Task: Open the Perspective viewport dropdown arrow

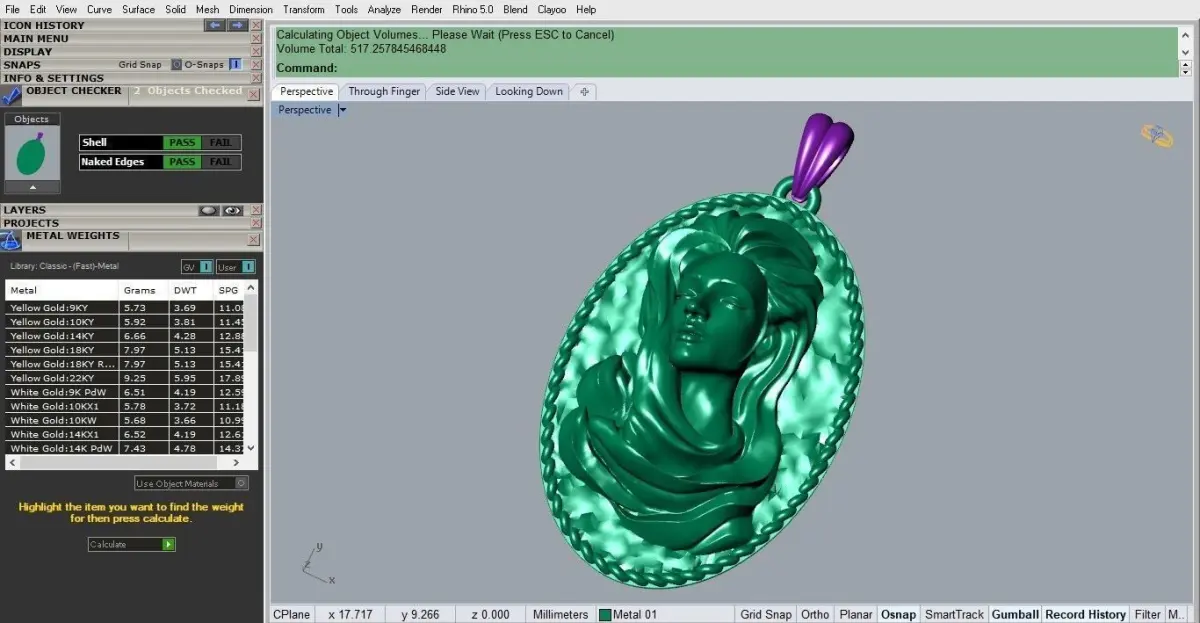Action: pyautogui.click(x=342, y=110)
